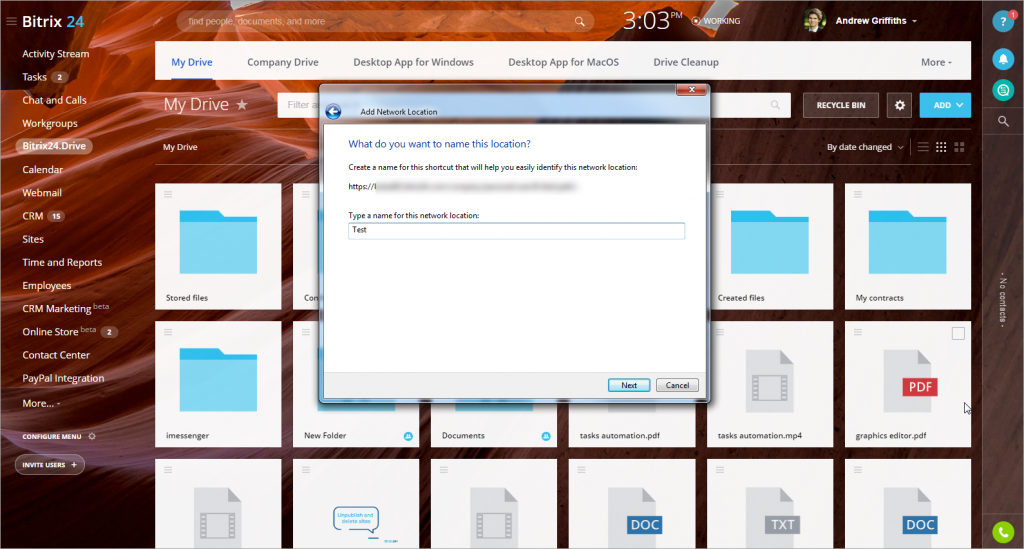The image size is (1024, 549).
Task: Expand the ADD button dropdown
Action: pyautogui.click(x=959, y=105)
